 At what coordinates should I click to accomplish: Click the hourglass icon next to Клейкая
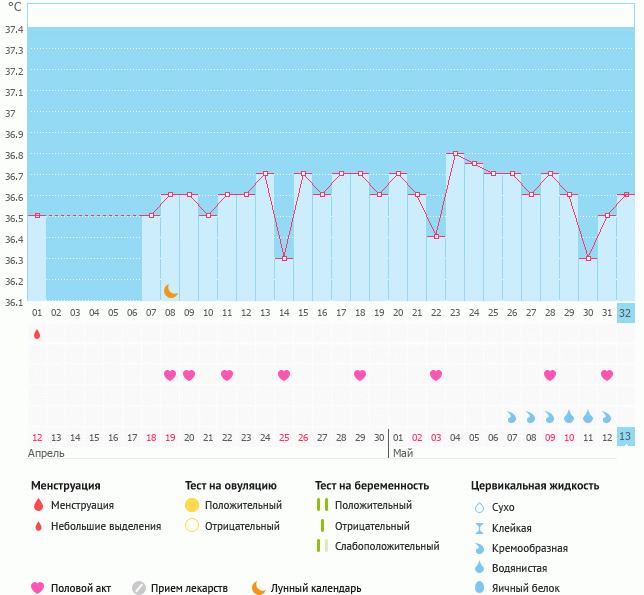479,528
